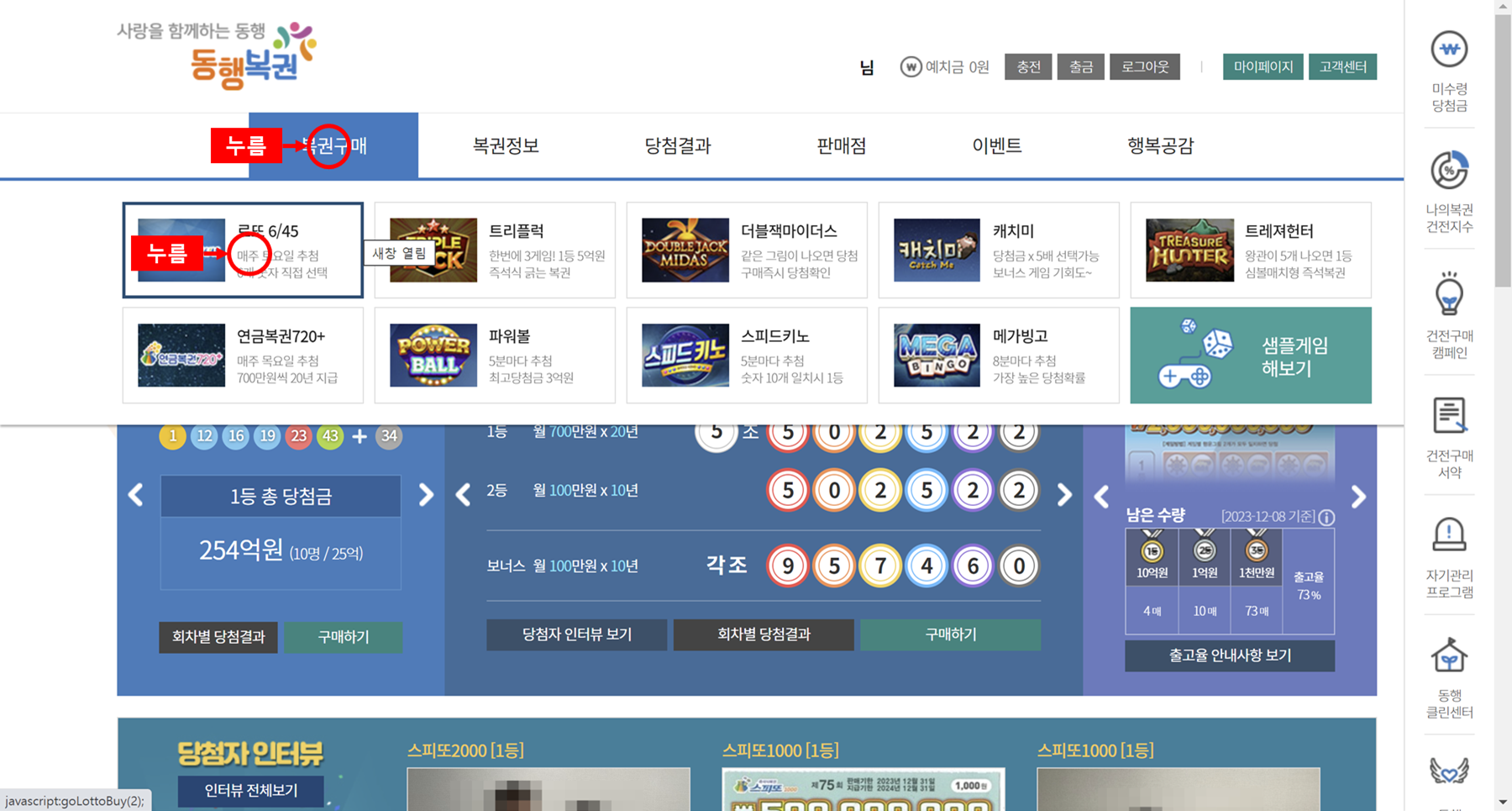Select the 로또 6/45 purchase card
This screenshot has width=1512, height=811.
click(243, 250)
